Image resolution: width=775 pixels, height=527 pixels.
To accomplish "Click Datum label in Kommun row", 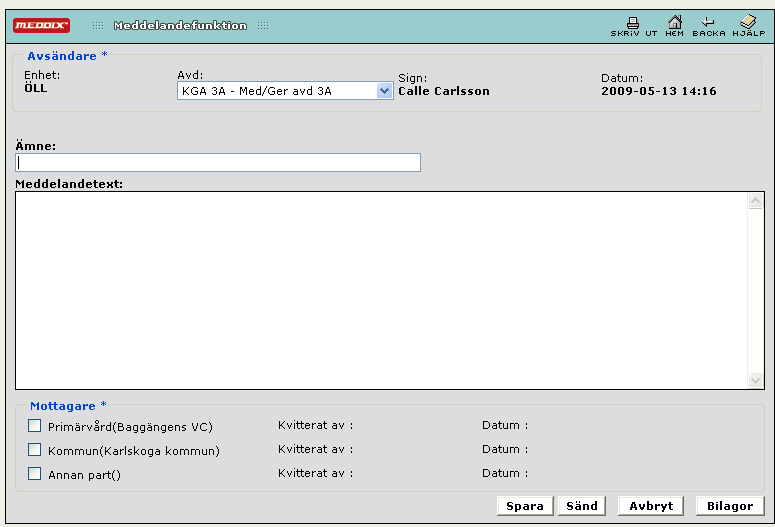I will click(x=505, y=449).
